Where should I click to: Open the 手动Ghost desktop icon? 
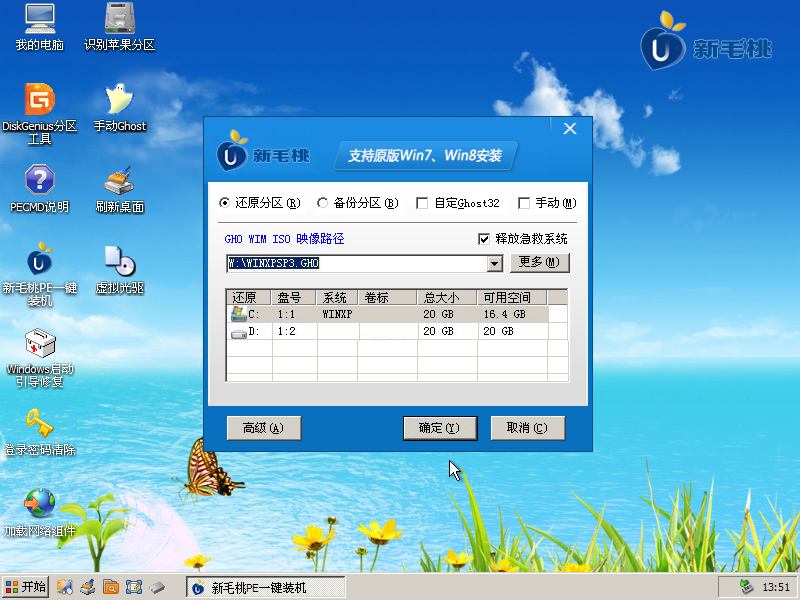(119, 101)
